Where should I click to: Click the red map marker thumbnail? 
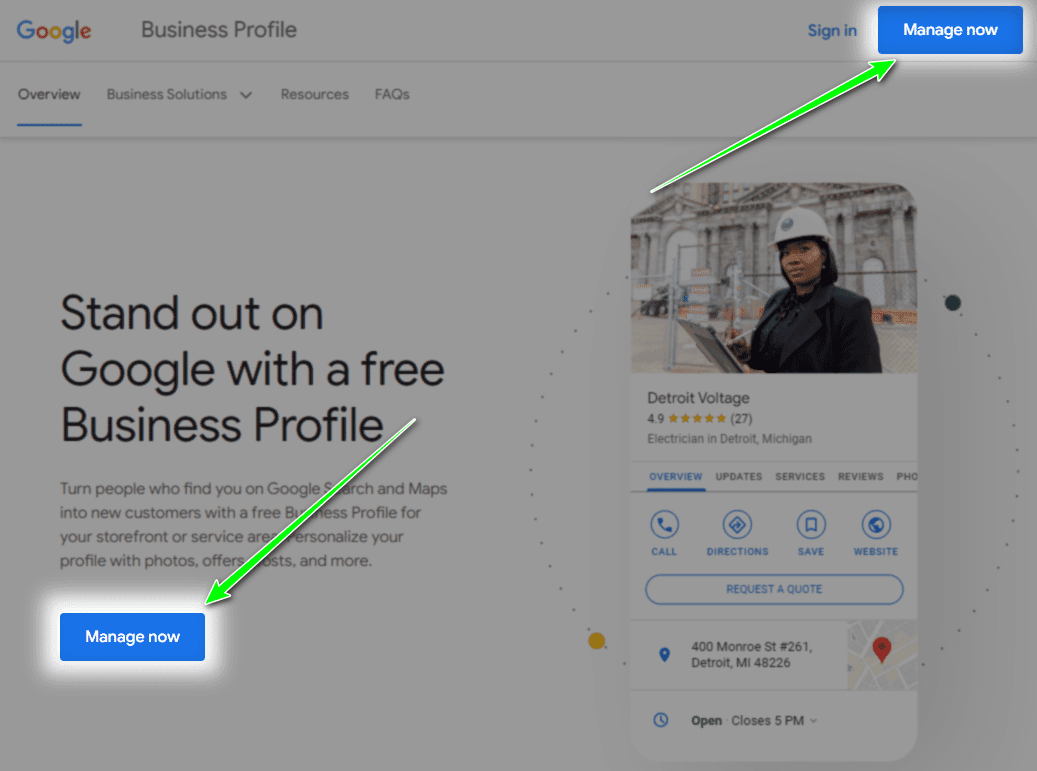pyautogui.click(x=882, y=655)
